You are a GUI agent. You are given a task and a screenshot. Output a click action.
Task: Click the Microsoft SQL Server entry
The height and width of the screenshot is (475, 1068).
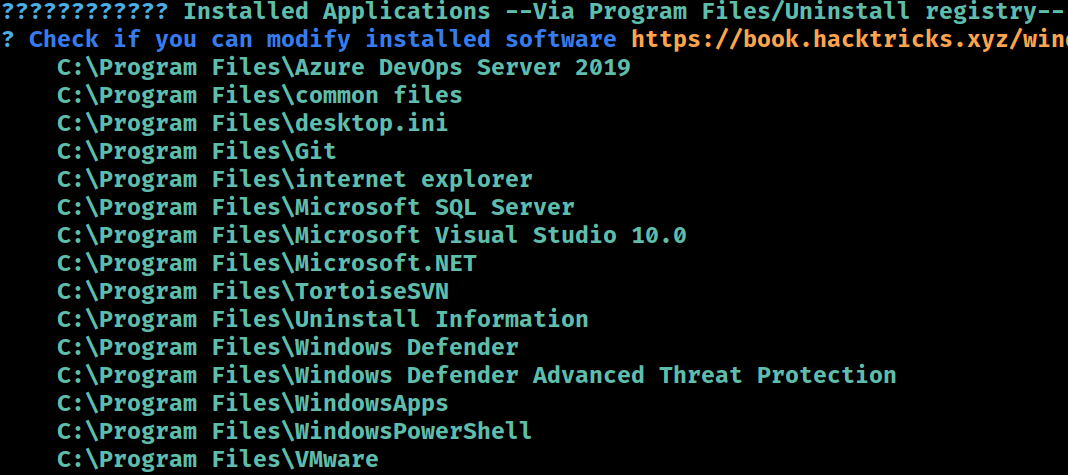[316, 208]
